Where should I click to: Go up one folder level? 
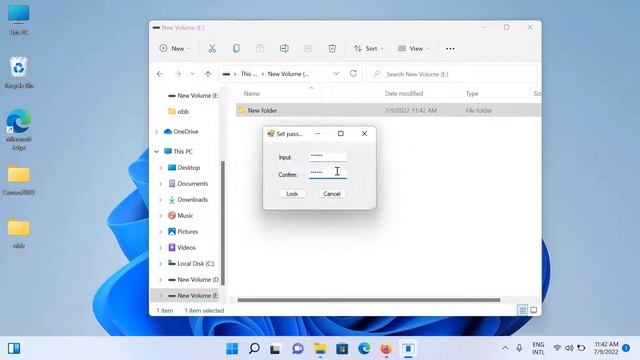click(x=208, y=74)
